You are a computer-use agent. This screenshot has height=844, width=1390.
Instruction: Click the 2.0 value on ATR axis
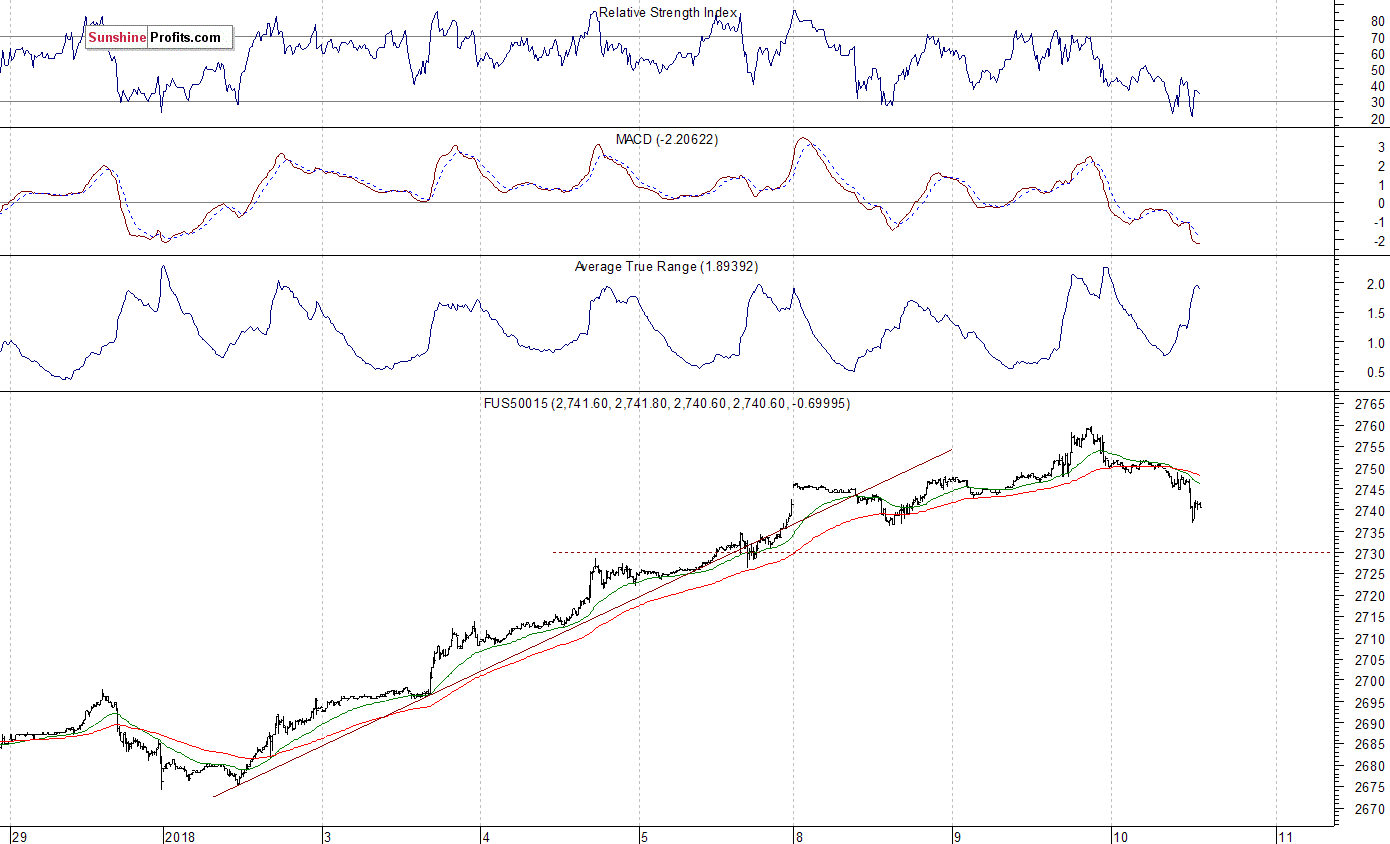(1374, 285)
